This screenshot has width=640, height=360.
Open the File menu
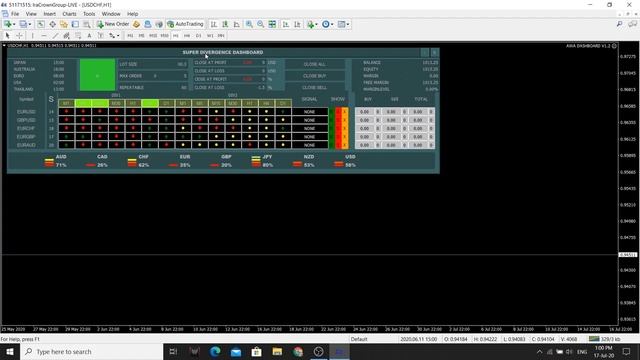15,14
